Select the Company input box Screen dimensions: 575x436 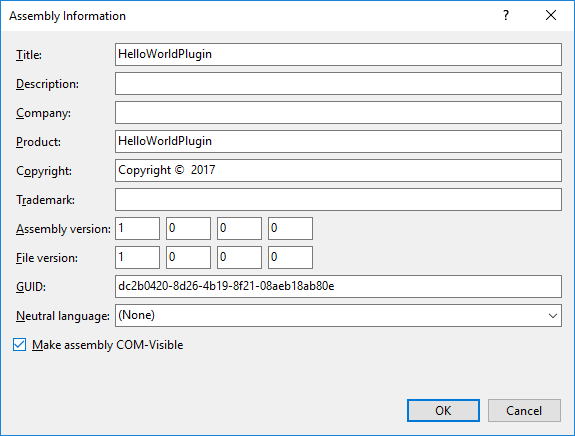(x=338, y=113)
